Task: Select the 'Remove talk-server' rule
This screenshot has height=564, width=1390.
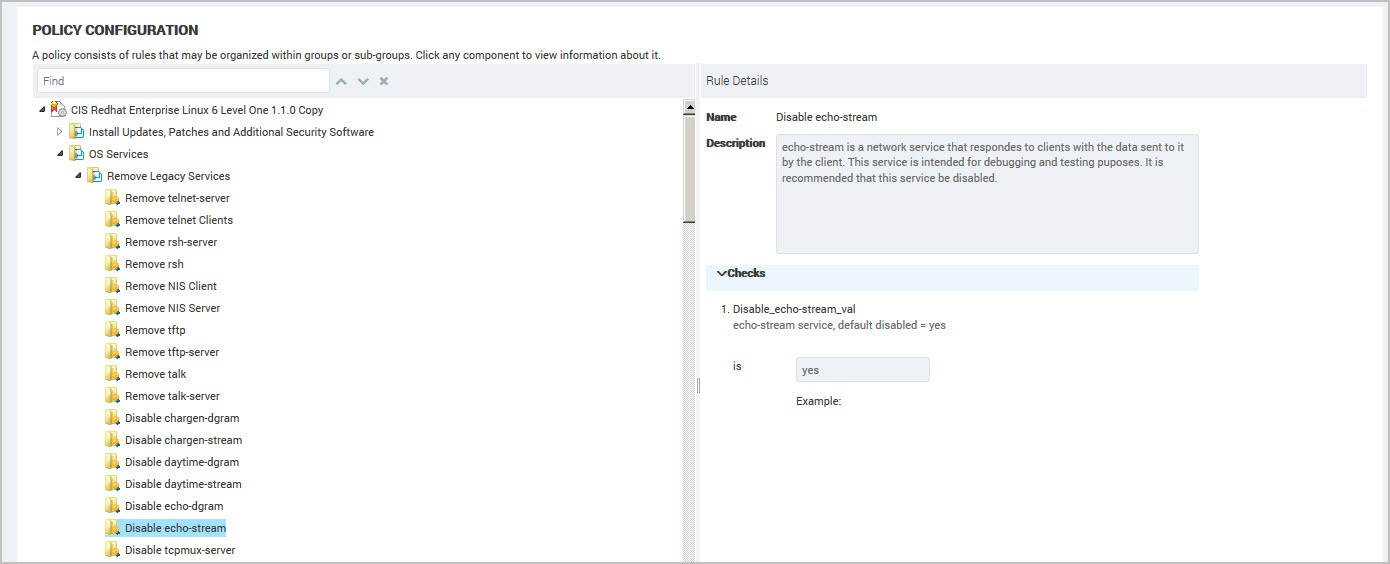Action: click(172, 396)
